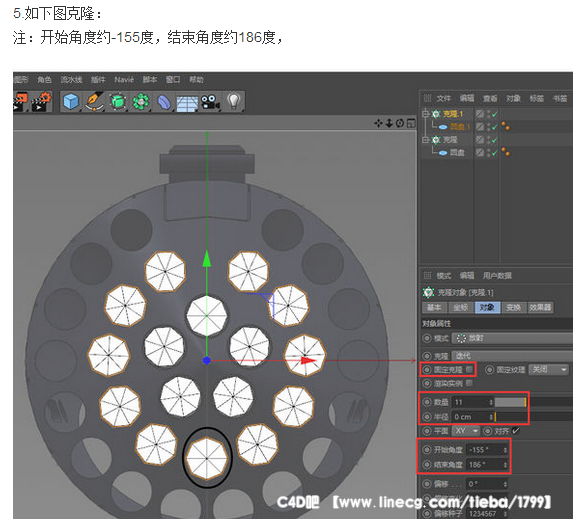Screen dimensions: 577x519
Task: Open the 固定纹理 dropdown set to 关闭
Action: (x=549, y=370)
